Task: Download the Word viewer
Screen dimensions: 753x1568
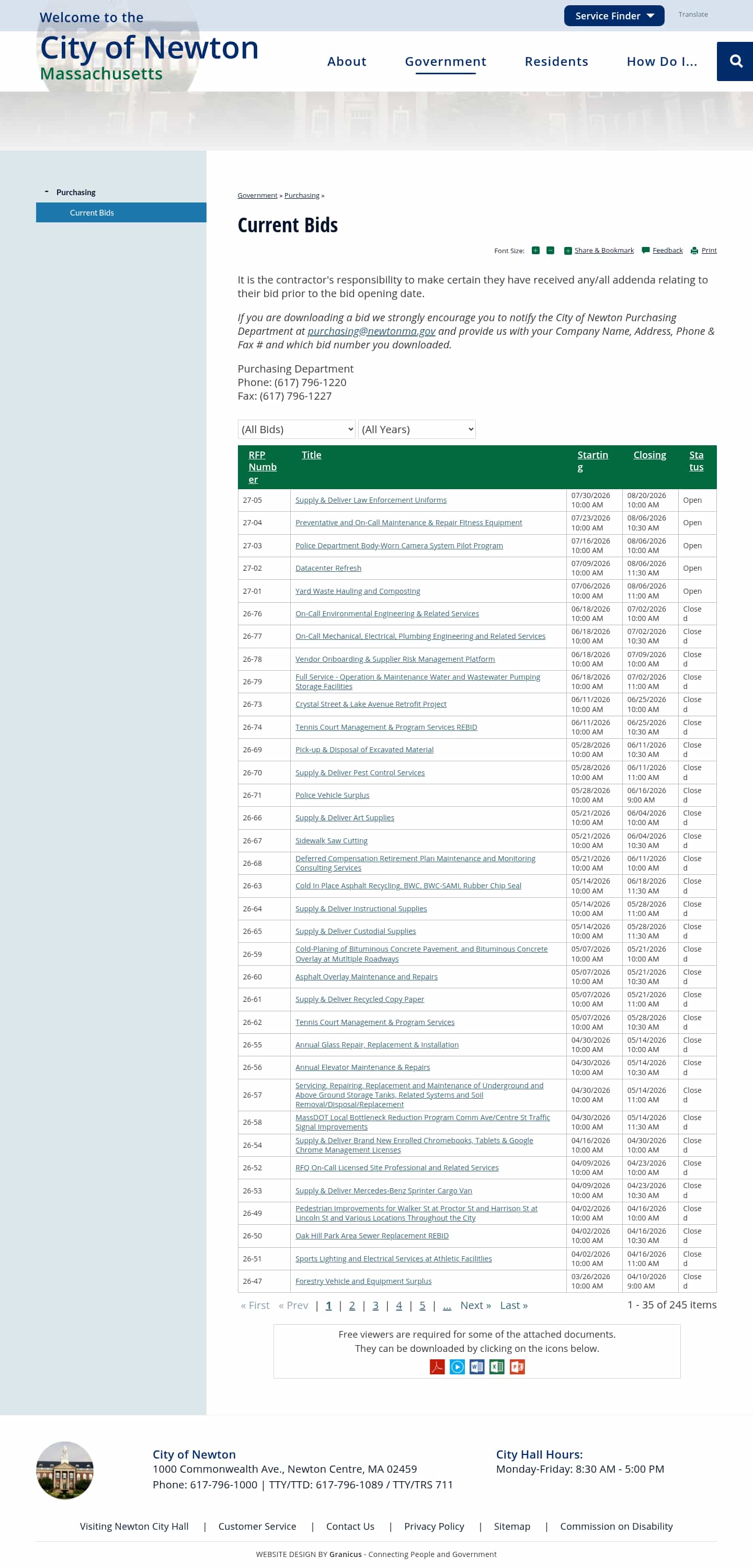Action: (x=477, y=1367)
